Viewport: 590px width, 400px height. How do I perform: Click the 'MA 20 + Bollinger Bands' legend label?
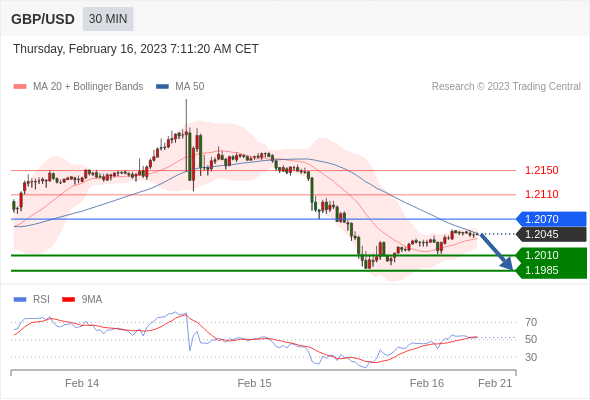pos(88,87)
